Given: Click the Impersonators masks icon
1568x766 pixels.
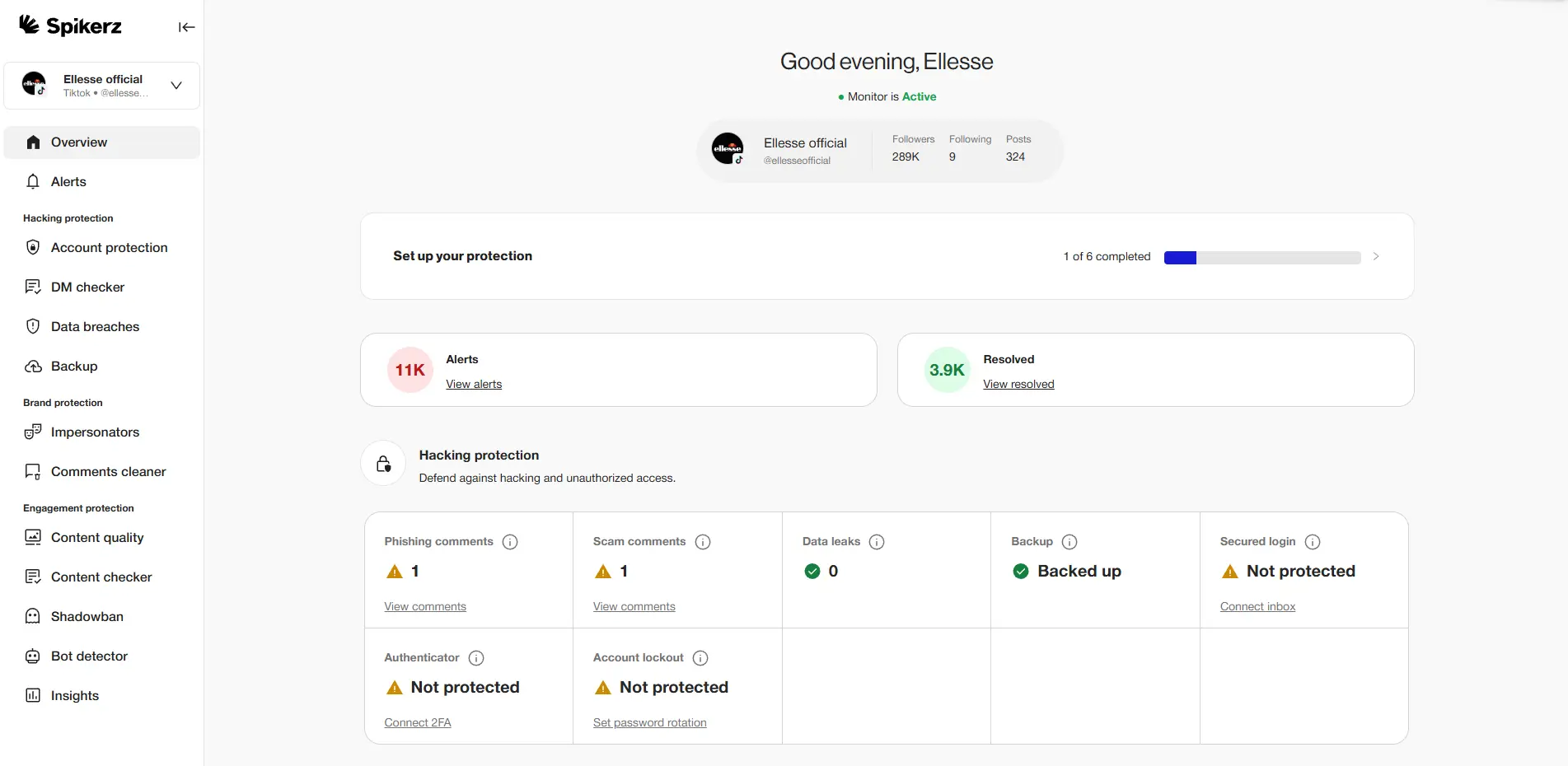Looking at the screenshot, I should [33, 432].
